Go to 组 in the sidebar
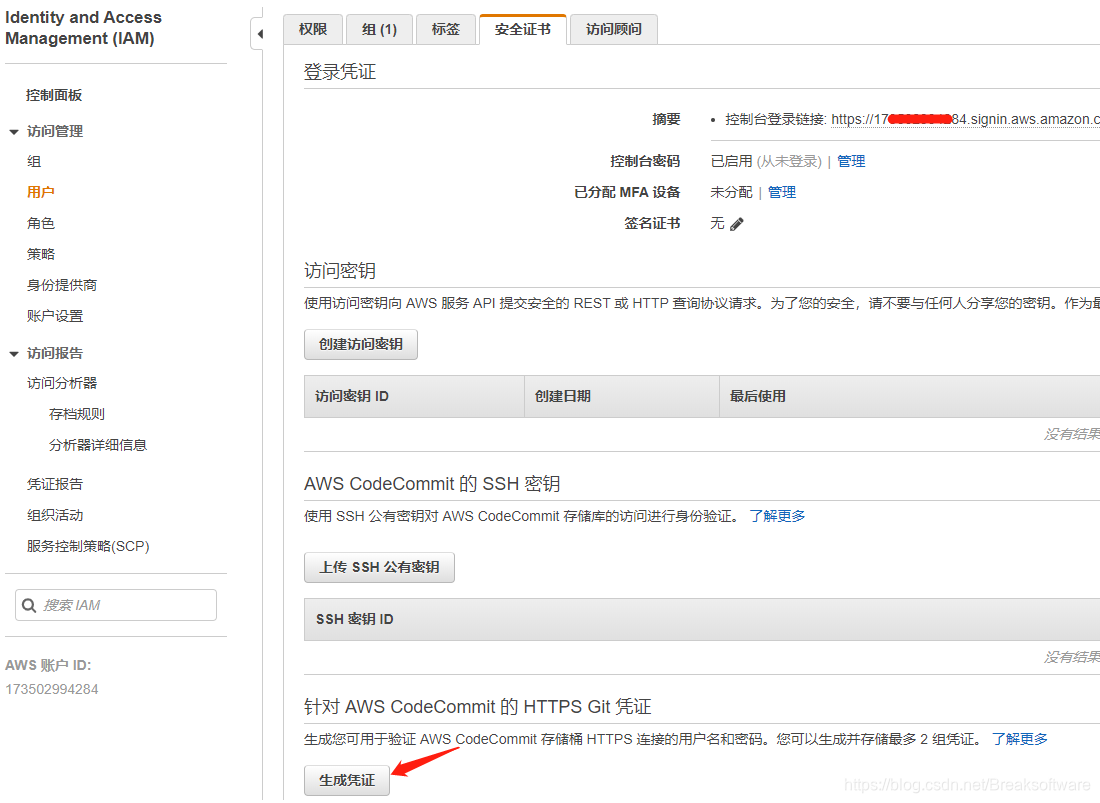 (x=34, y=161)
